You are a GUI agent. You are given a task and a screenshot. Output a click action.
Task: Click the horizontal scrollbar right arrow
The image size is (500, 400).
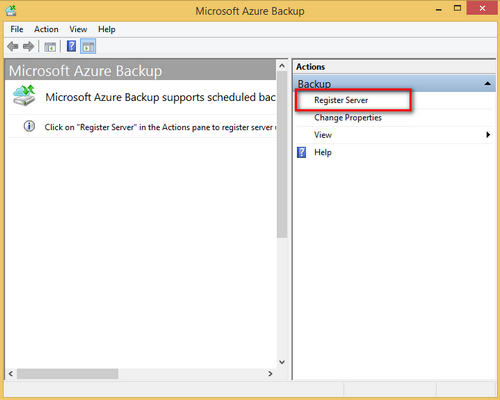(x=270, y=374)
